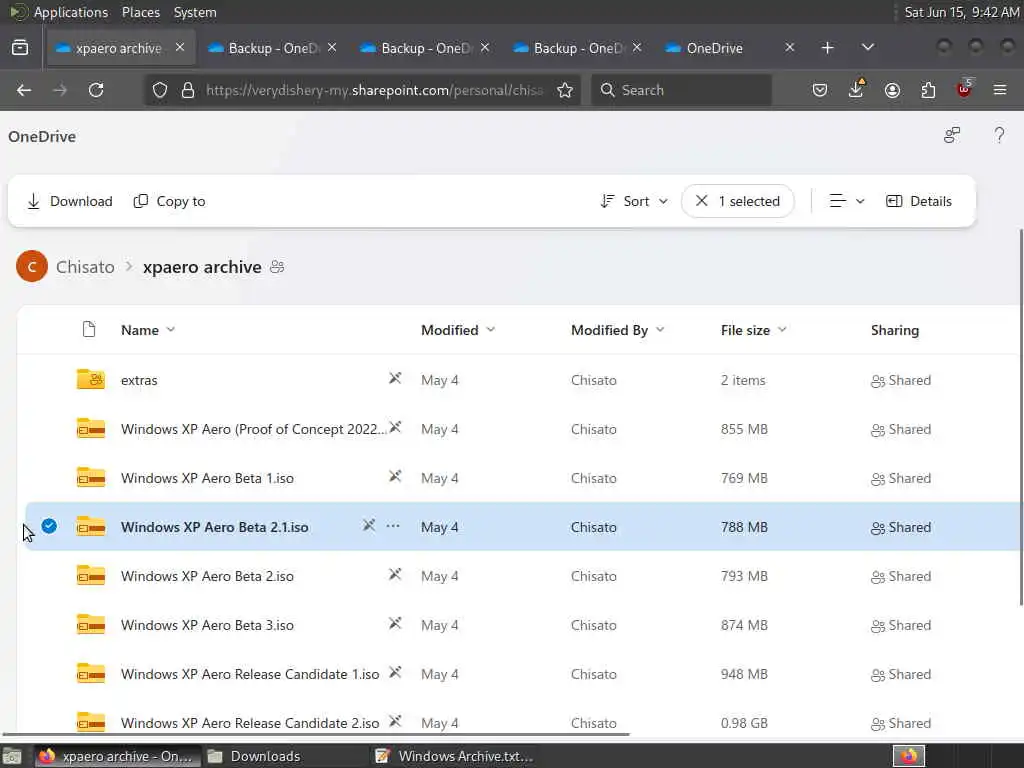Switch to the last OneDrive tab

coord(730,48)
